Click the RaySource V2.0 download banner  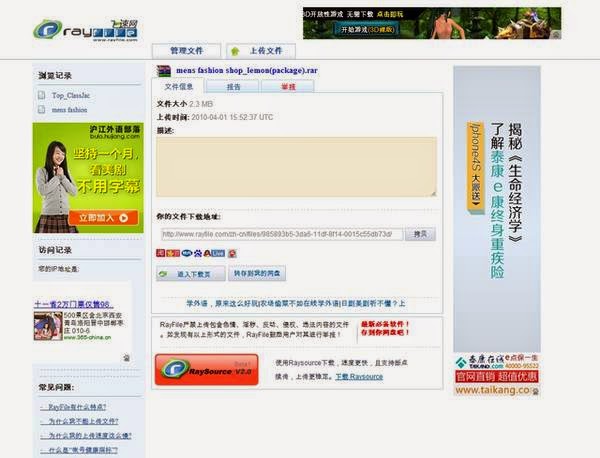[x=207, y=370]
